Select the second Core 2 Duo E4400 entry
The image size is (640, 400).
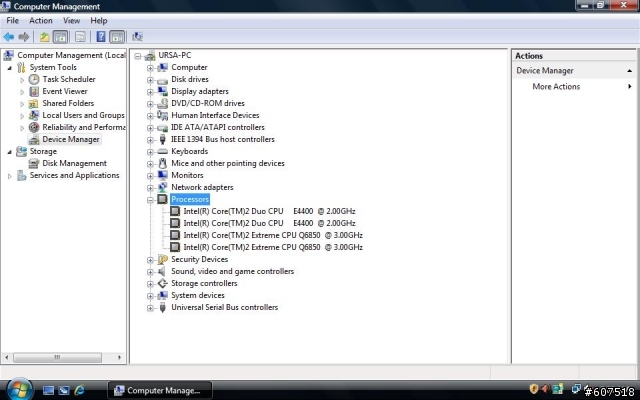pyautogui.click(x=269, y=223)
